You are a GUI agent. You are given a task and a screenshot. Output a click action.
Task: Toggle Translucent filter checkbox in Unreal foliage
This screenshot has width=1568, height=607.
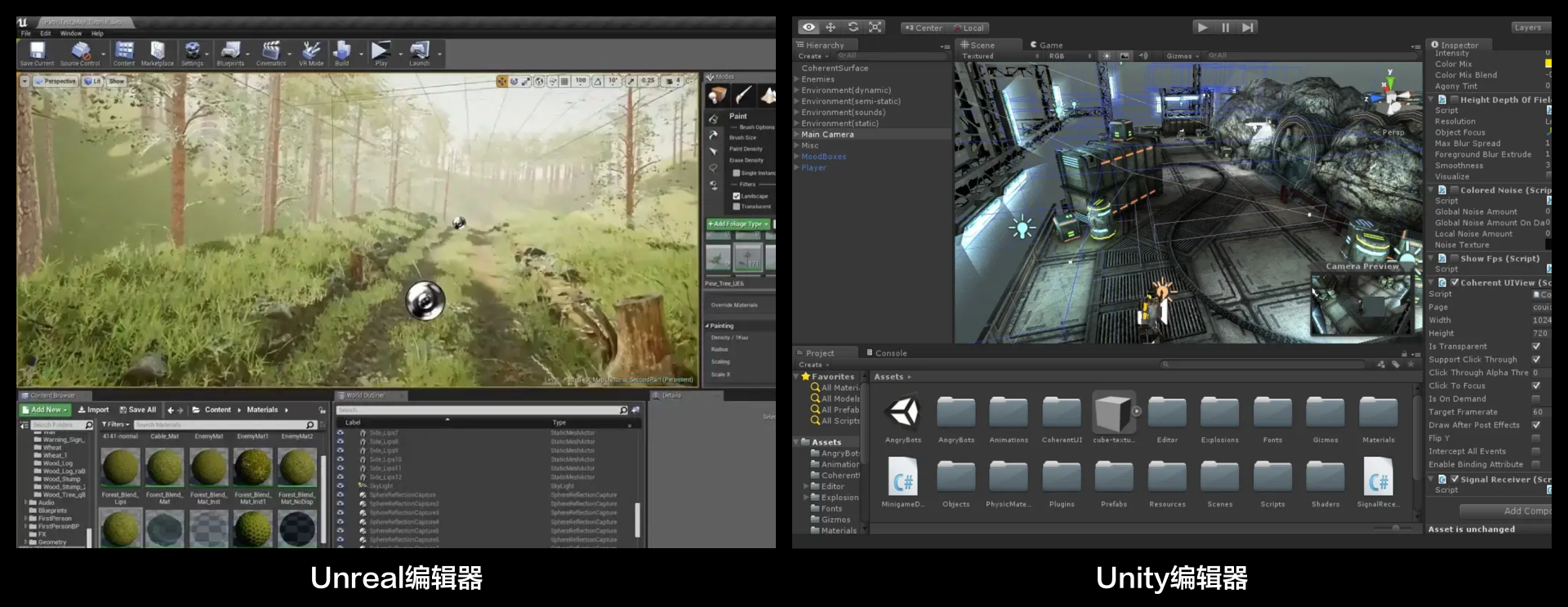pyautogui.click(x=736, y=207)
